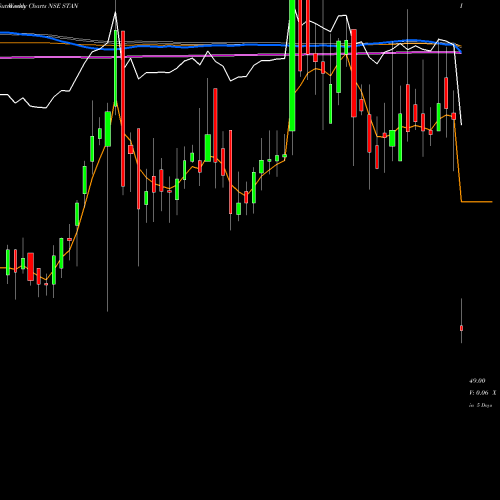
Task: Click the flat orange moving-average segment at the far right
Action: [477, 202]
